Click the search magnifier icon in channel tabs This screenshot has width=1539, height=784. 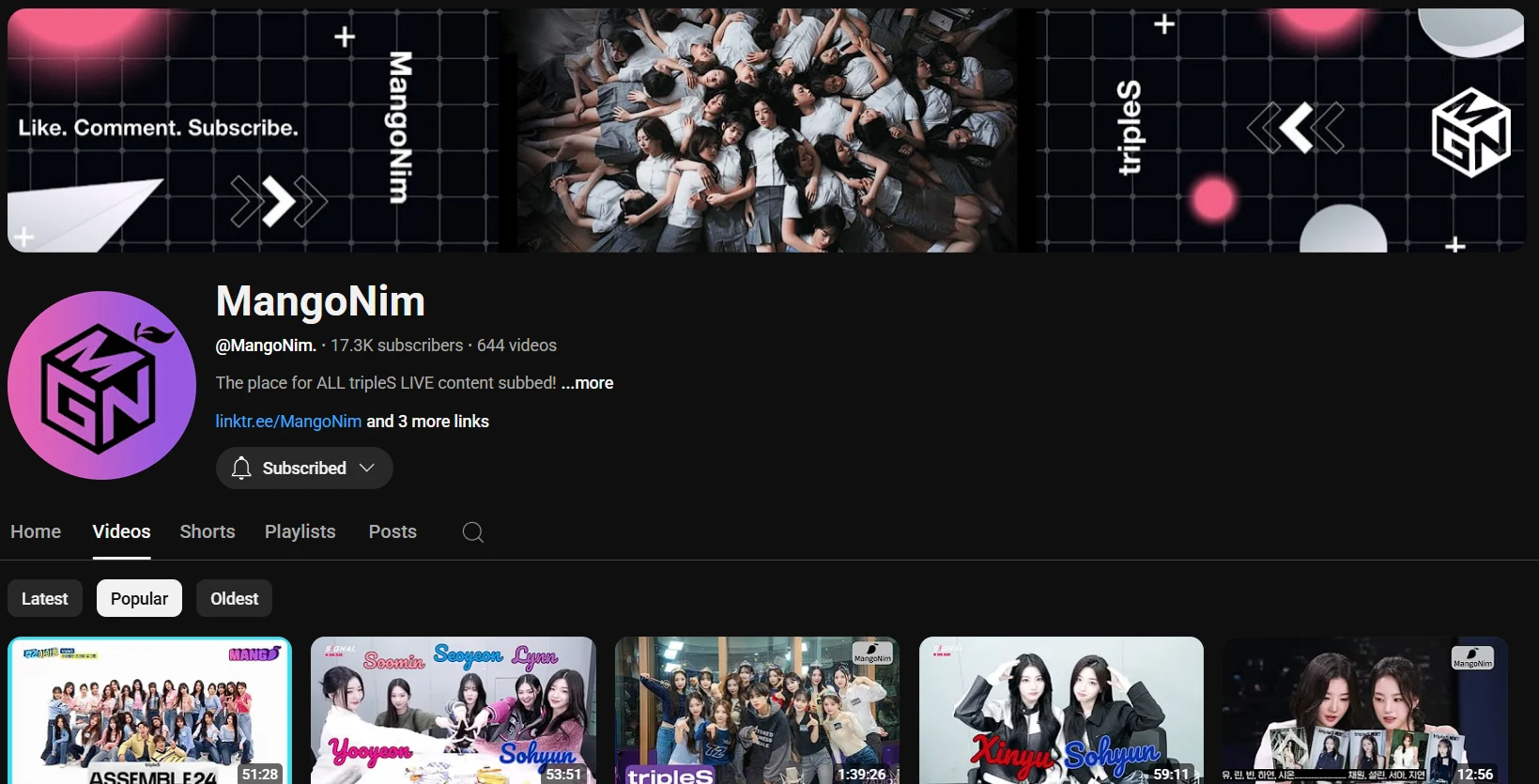tap(473, 532)
